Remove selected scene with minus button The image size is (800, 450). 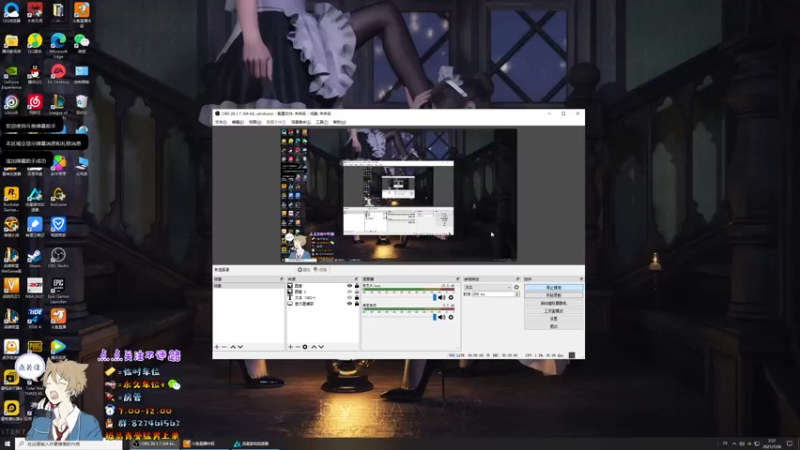coord(224,347)
